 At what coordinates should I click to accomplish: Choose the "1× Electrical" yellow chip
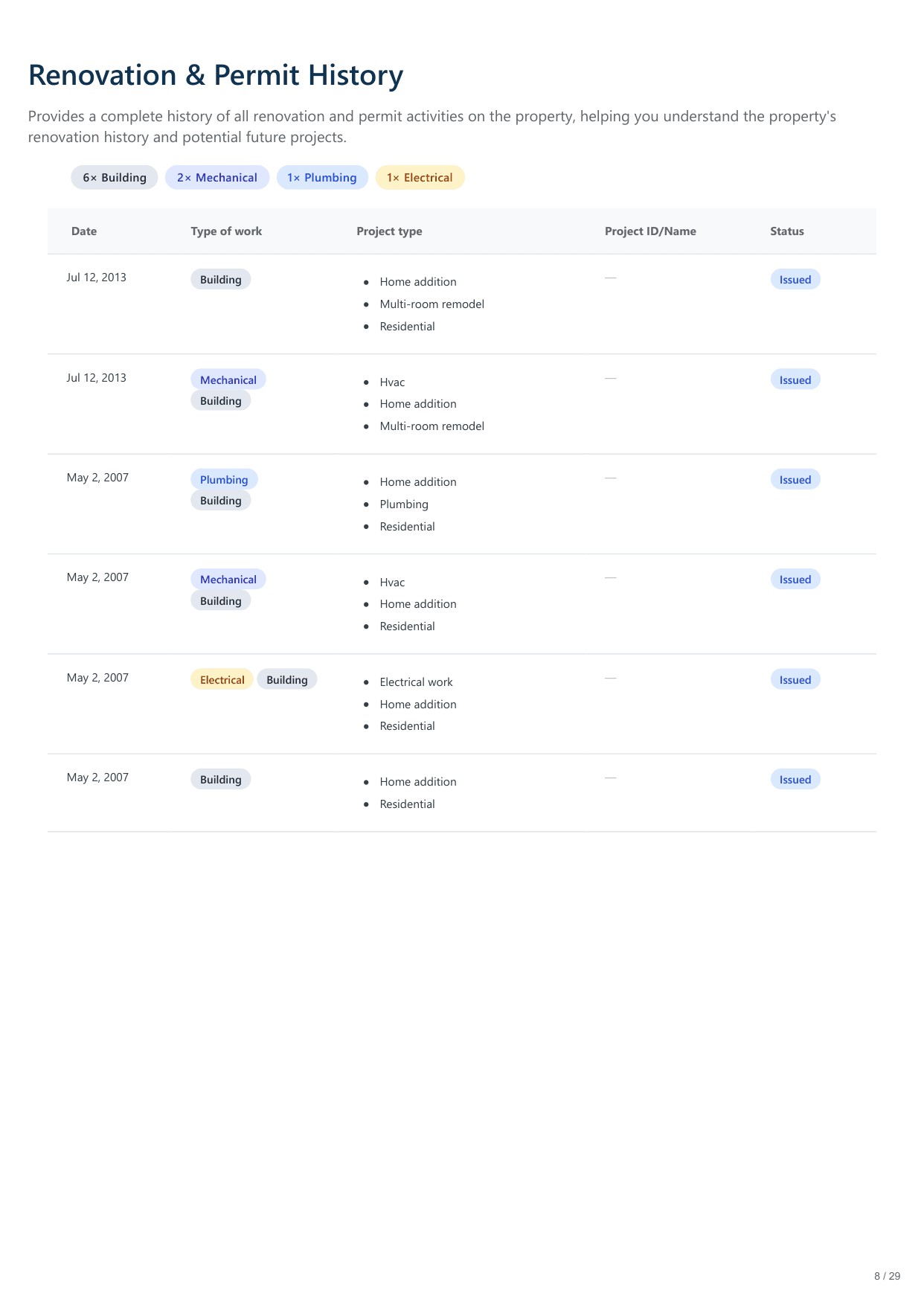pyautogui.click(x=420, y=178)
